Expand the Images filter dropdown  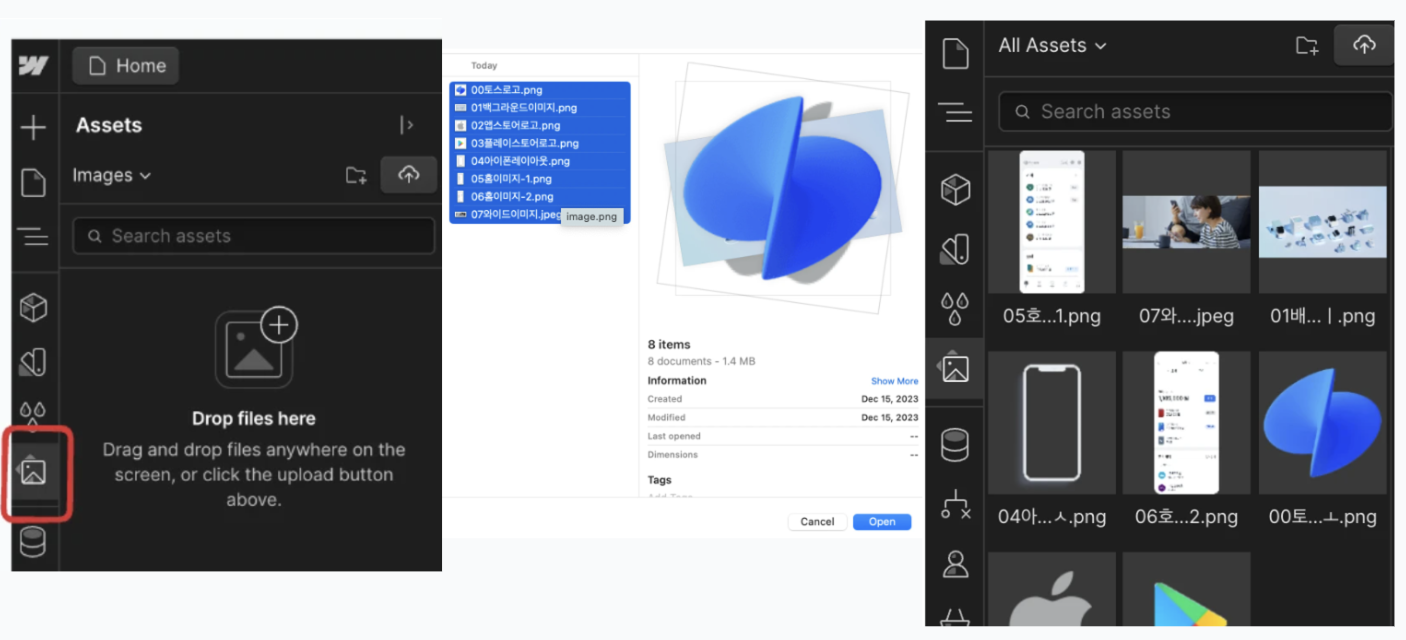(x=112, y=175)
